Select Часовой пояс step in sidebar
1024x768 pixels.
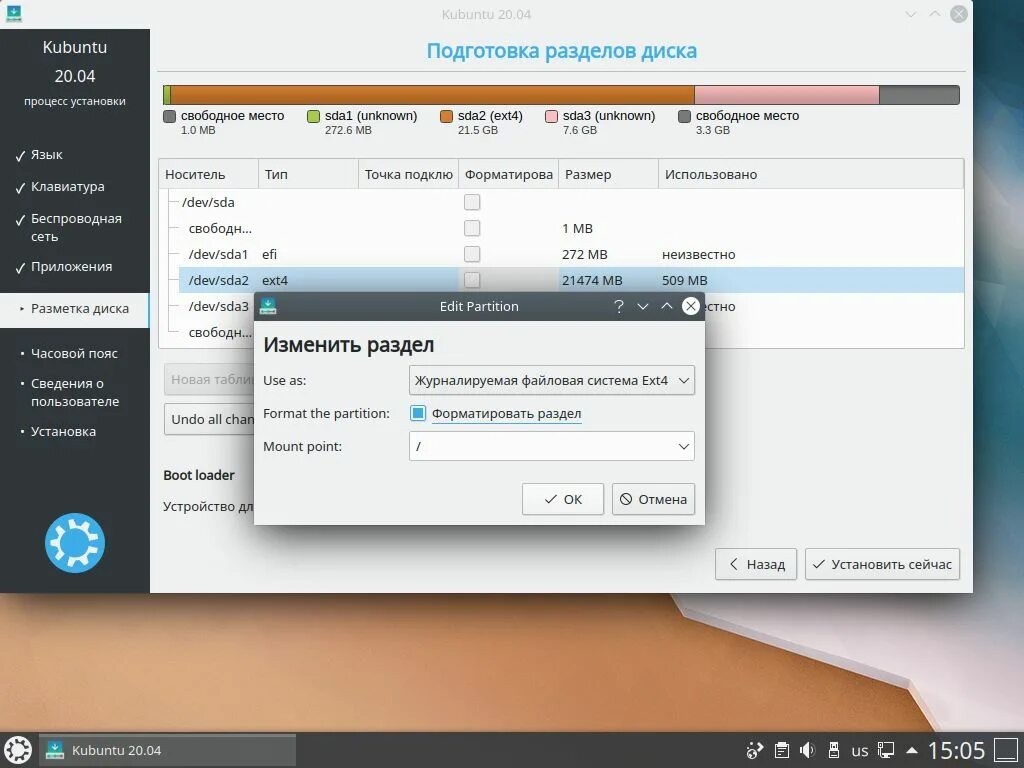click(74, 353)
